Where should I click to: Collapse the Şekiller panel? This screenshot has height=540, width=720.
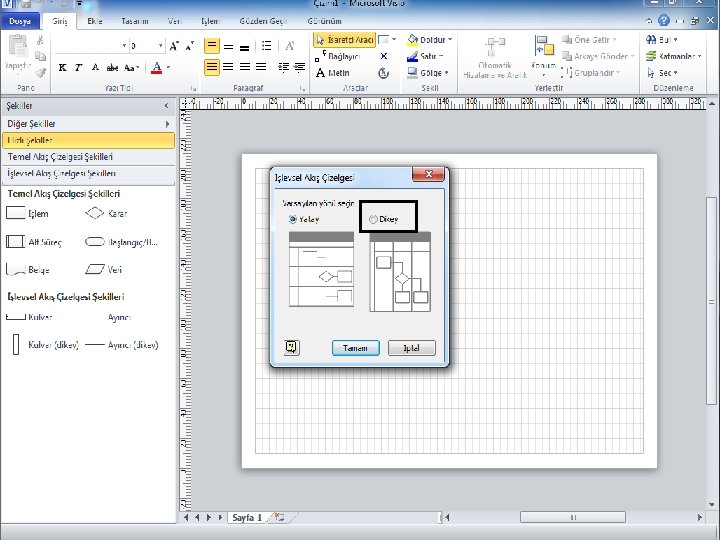166,105
